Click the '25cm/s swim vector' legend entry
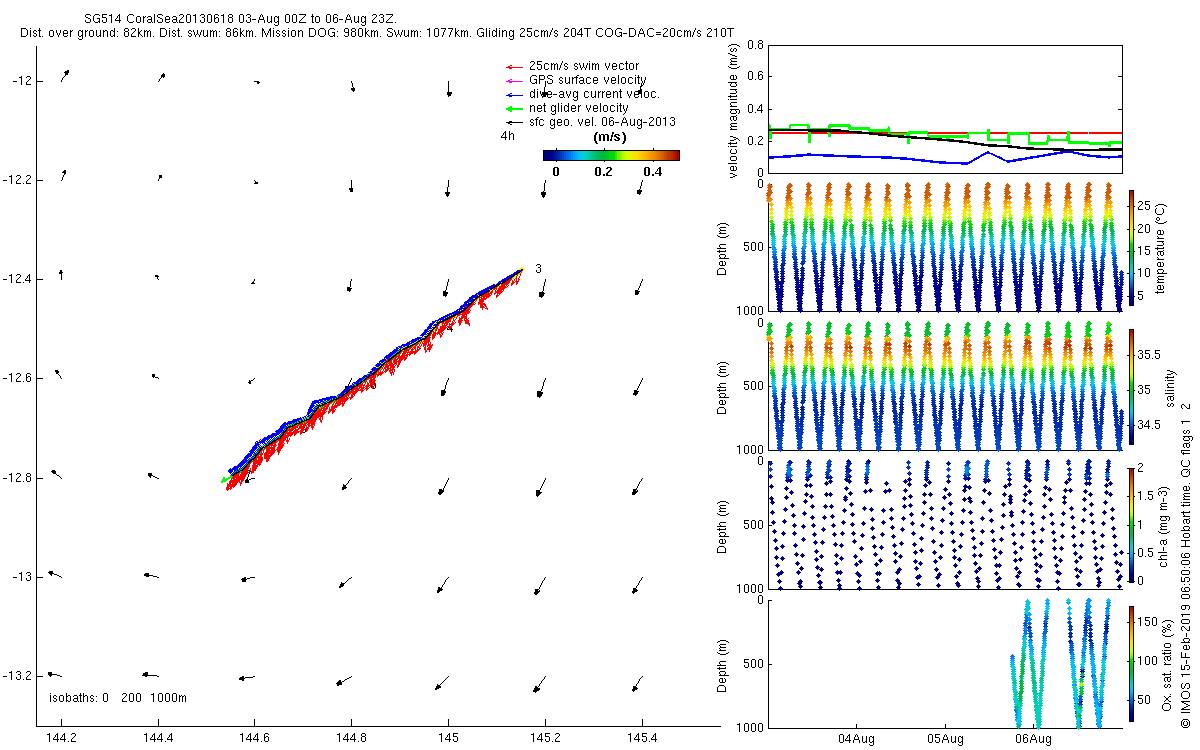This screenshot has height=750, width=1200. (x=583, y=66)
